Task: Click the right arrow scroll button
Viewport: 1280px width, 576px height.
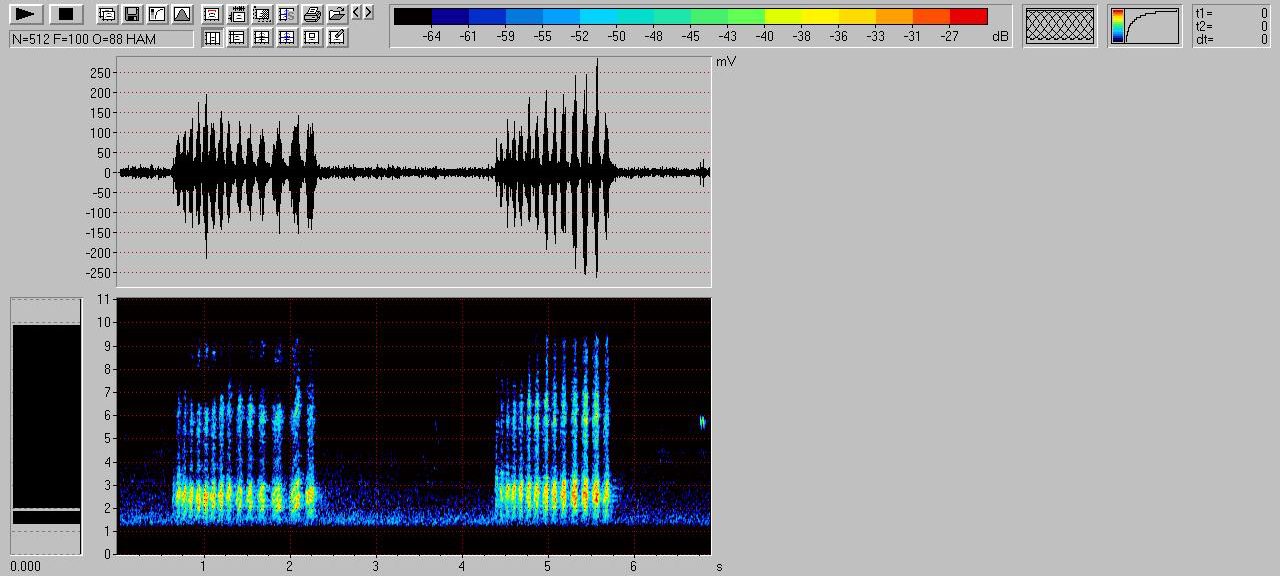Action: coord(369,13)
